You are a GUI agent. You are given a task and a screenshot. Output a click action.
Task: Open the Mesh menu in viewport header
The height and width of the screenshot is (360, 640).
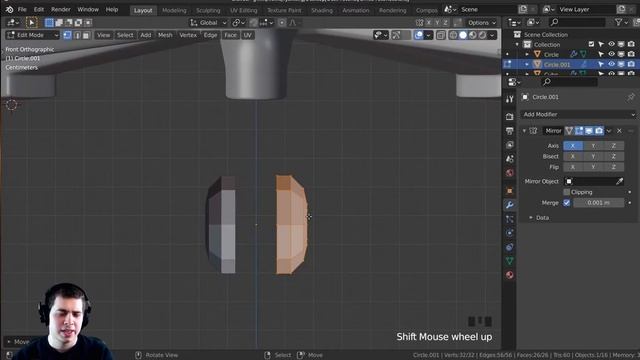(165, 36)
